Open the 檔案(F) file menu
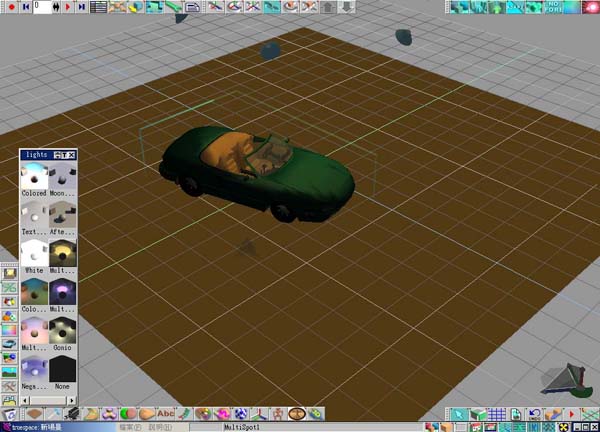This screenshot has width=600, height=432. pyautogui.click(x=129, y=427)
